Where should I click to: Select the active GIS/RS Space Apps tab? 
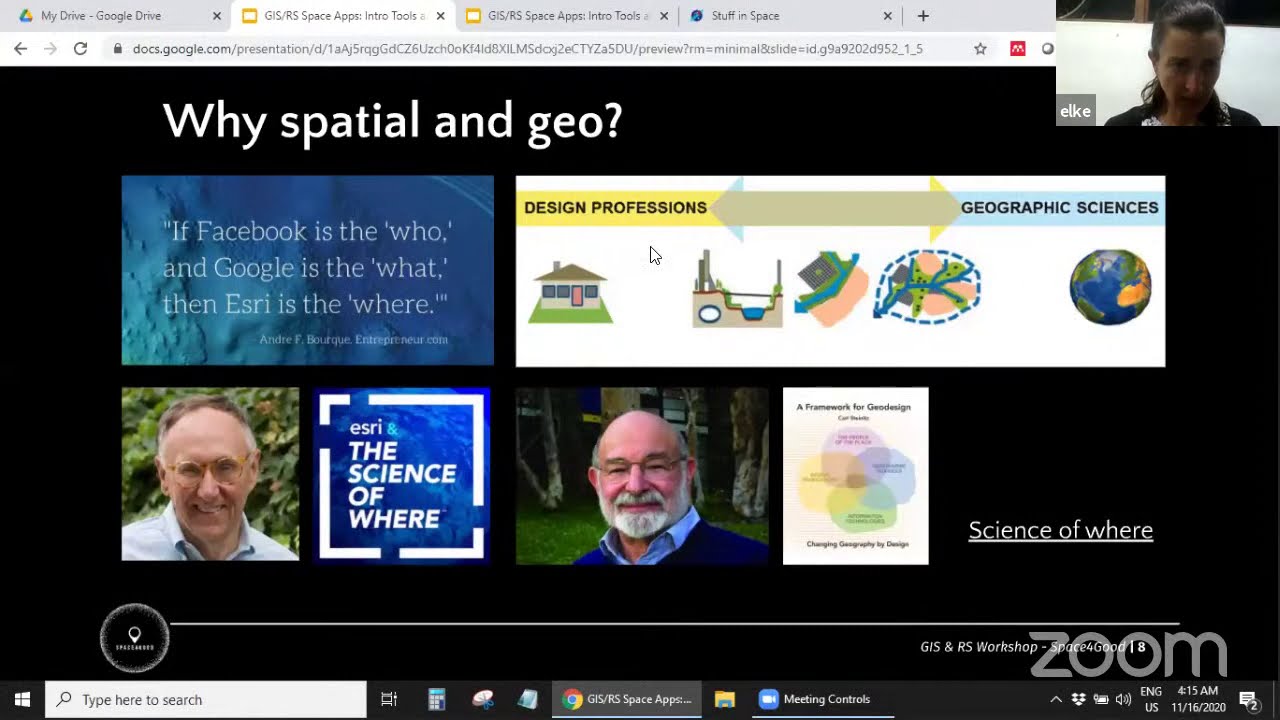(x=342, y=16)
